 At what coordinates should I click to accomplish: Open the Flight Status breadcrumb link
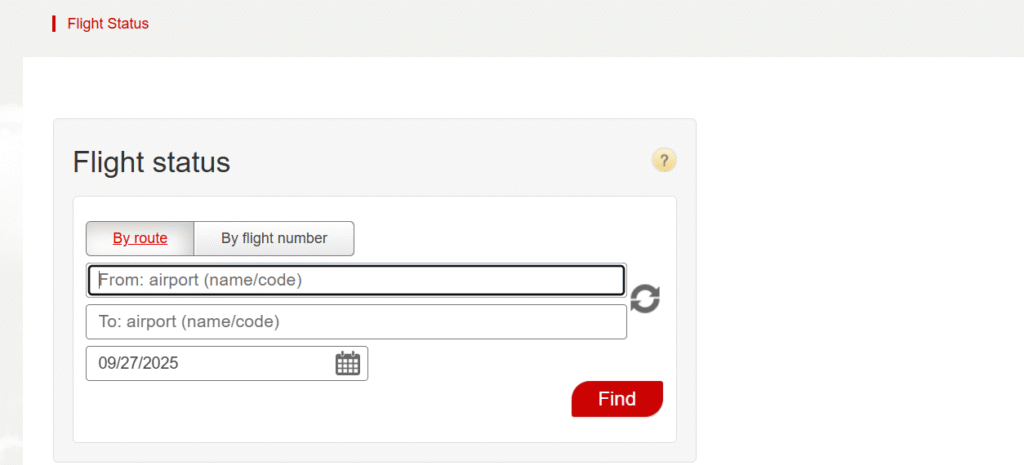pos(108,23)
